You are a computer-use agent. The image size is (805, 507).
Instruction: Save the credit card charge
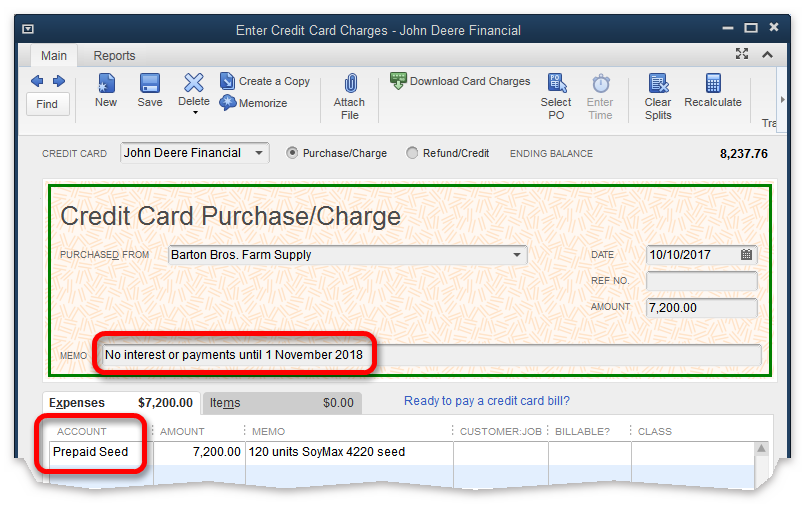tap(150, 91)
